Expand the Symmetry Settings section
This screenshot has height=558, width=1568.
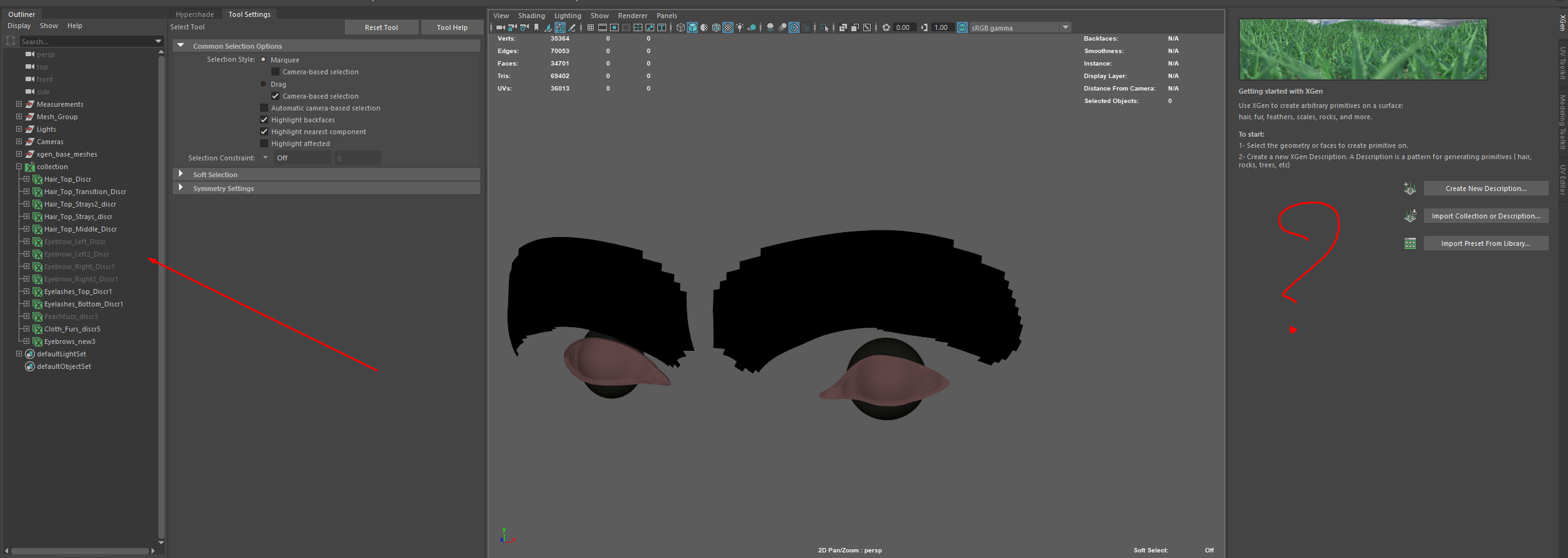pyautogui.click(x=181, y=188)
